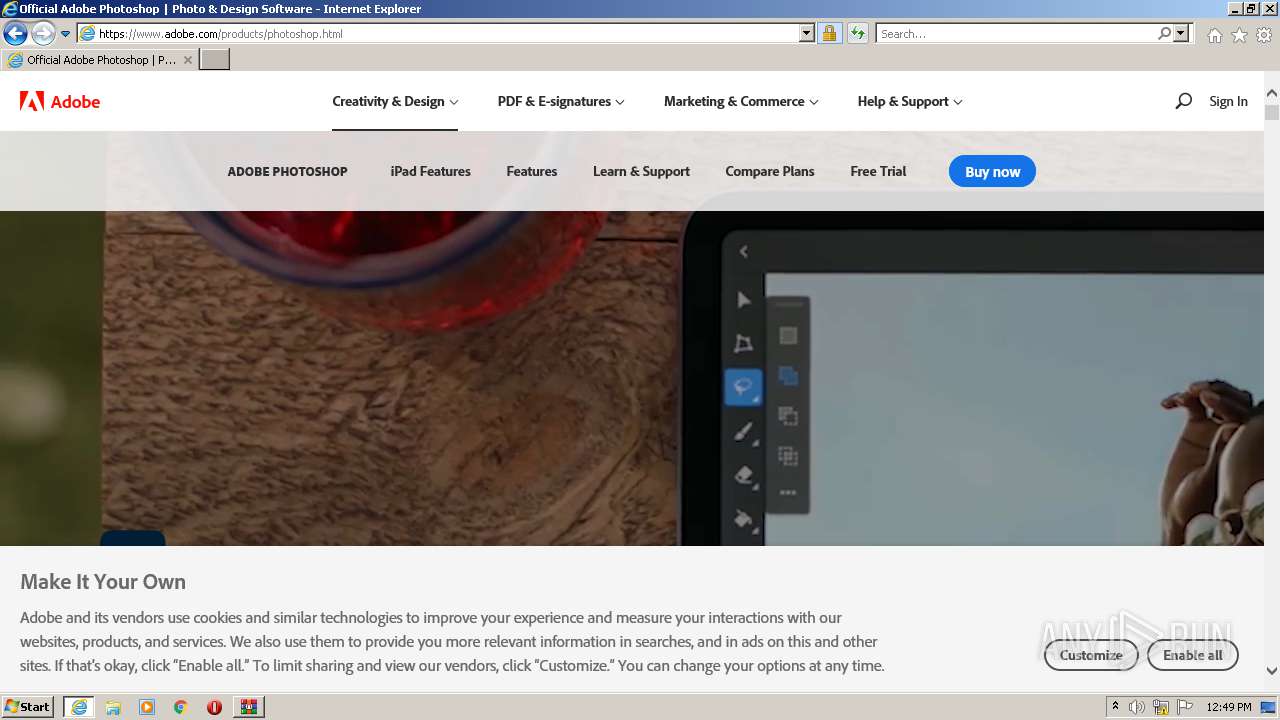Open the Favorites star icon
Image resolution: width=1280 pixels, height=720 pixels.
[x=1239, y=35]
